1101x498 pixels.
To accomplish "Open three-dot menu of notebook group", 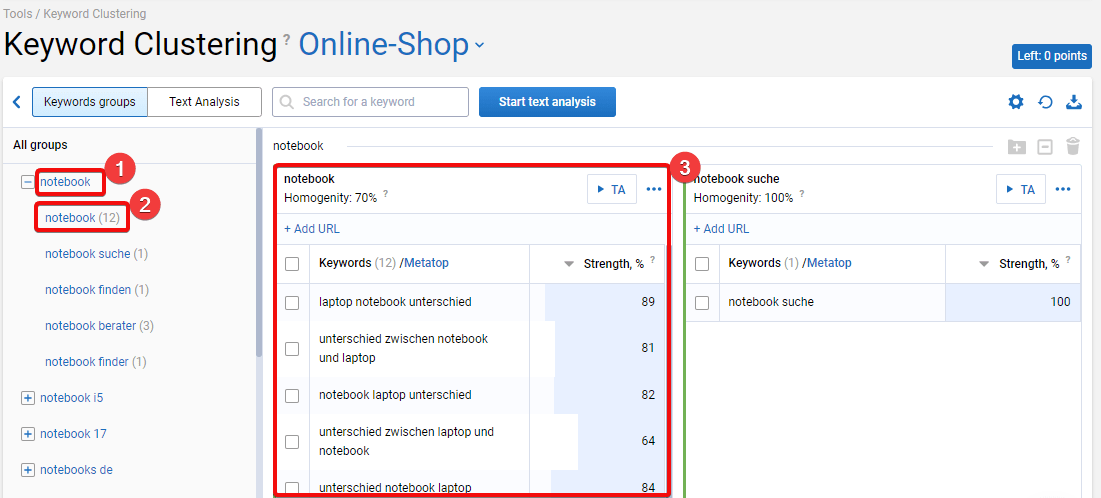I will coord(654,189).
